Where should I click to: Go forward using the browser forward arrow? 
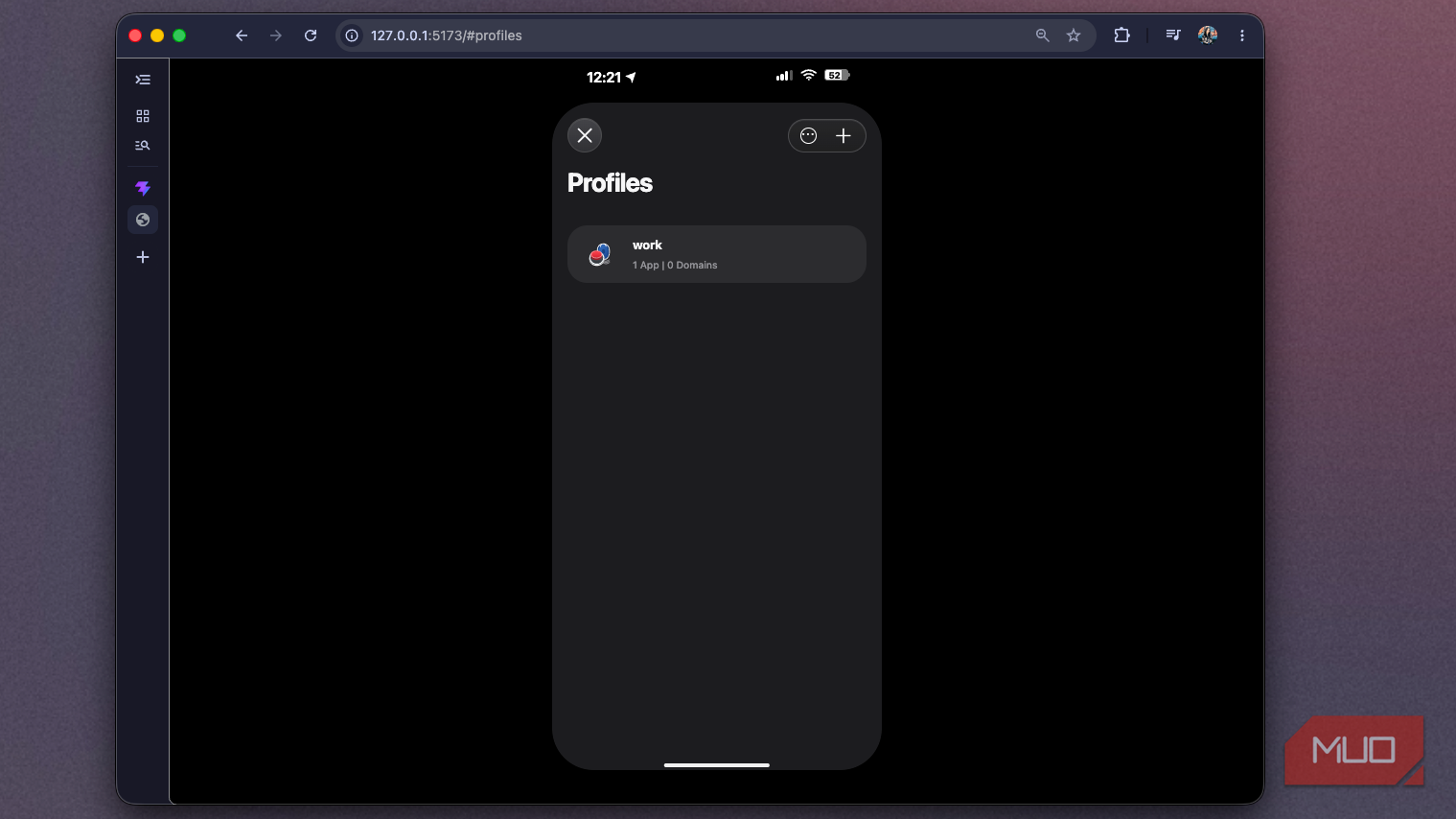point(276,35)
